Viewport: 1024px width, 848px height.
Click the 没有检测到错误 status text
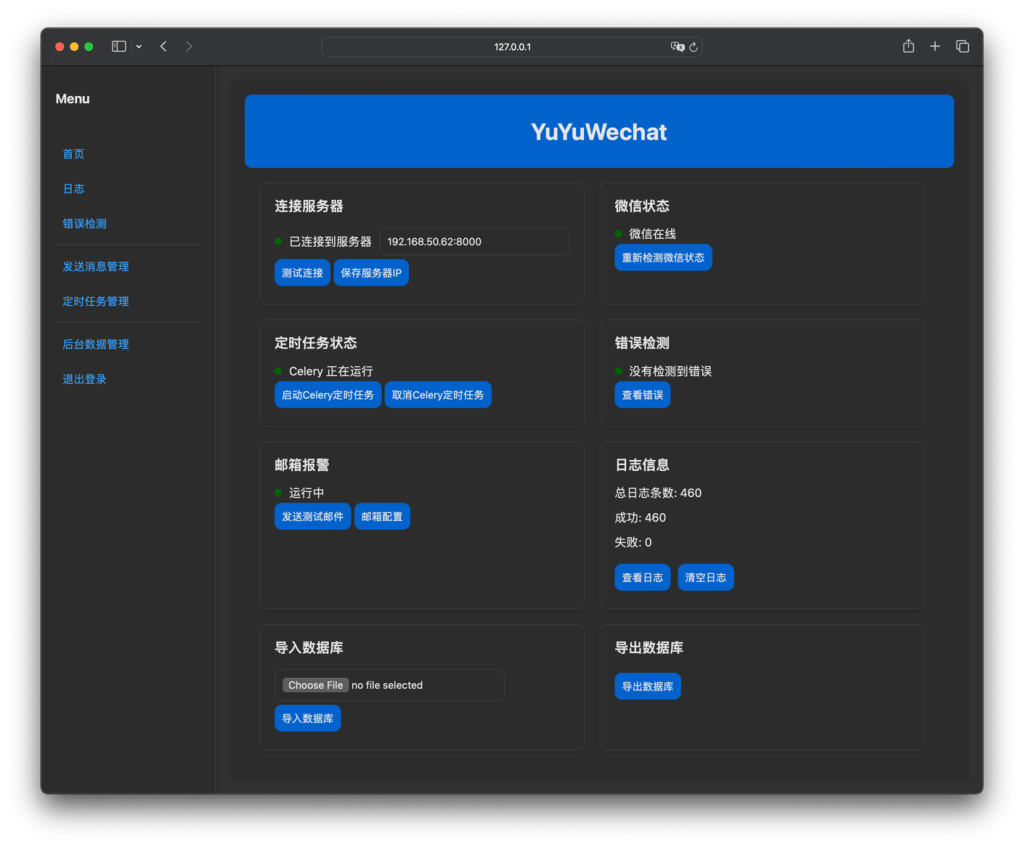coord(670,371)
